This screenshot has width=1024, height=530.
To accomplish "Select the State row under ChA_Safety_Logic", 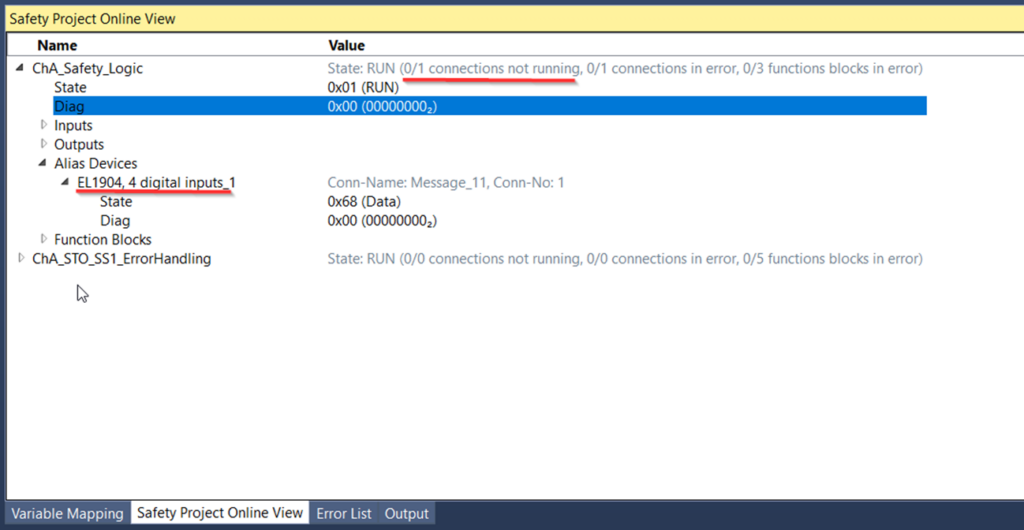I will (70, 87).
